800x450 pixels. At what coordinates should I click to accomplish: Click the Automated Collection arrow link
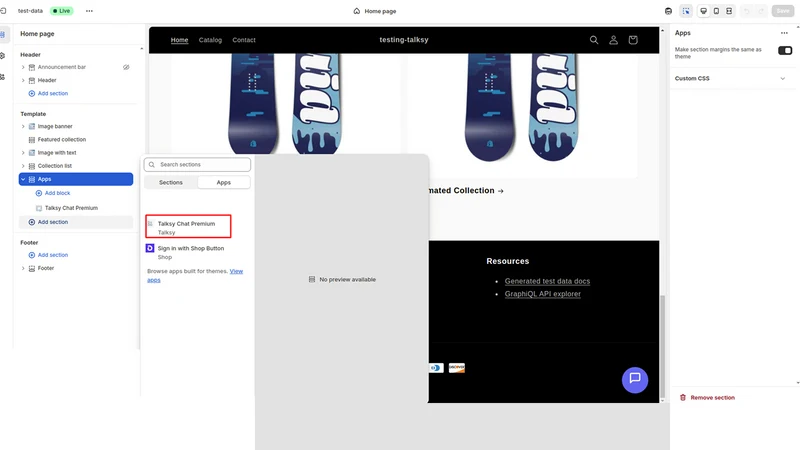click(466, 190)
